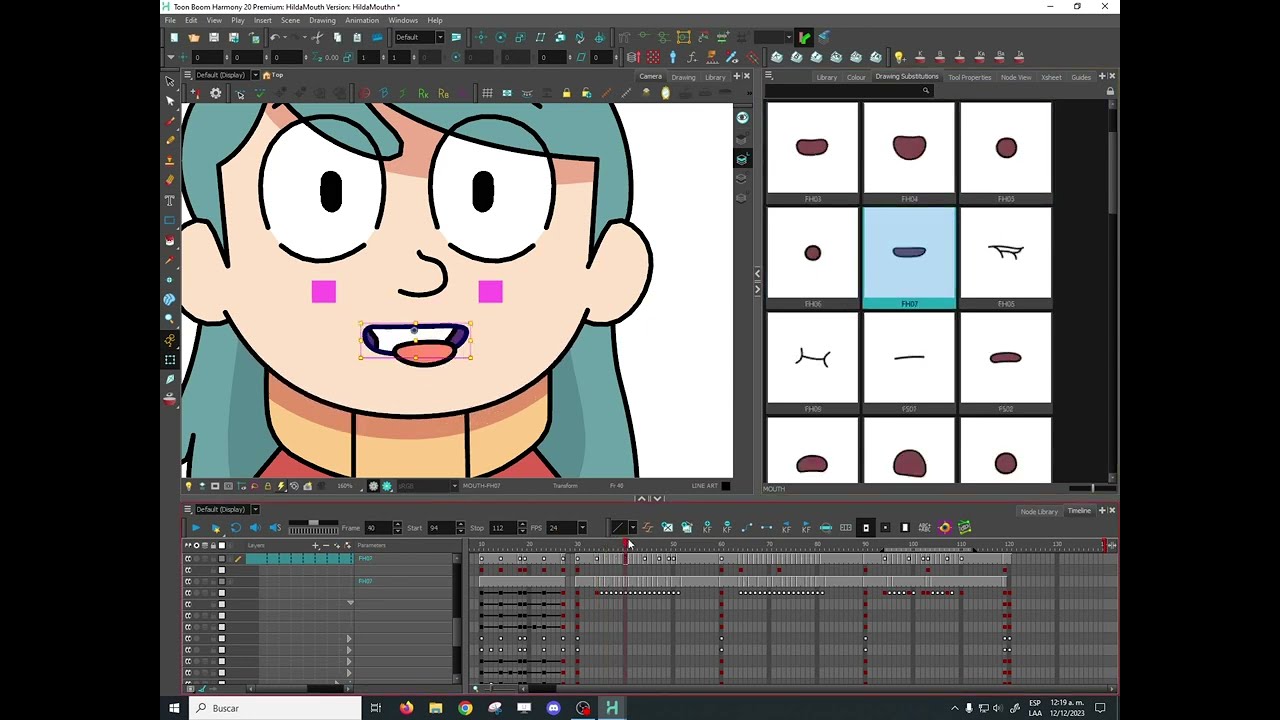Screen dimensions: 1280x720
Task: Switch to the Node View tab
Action: [x=1016, y=77]
